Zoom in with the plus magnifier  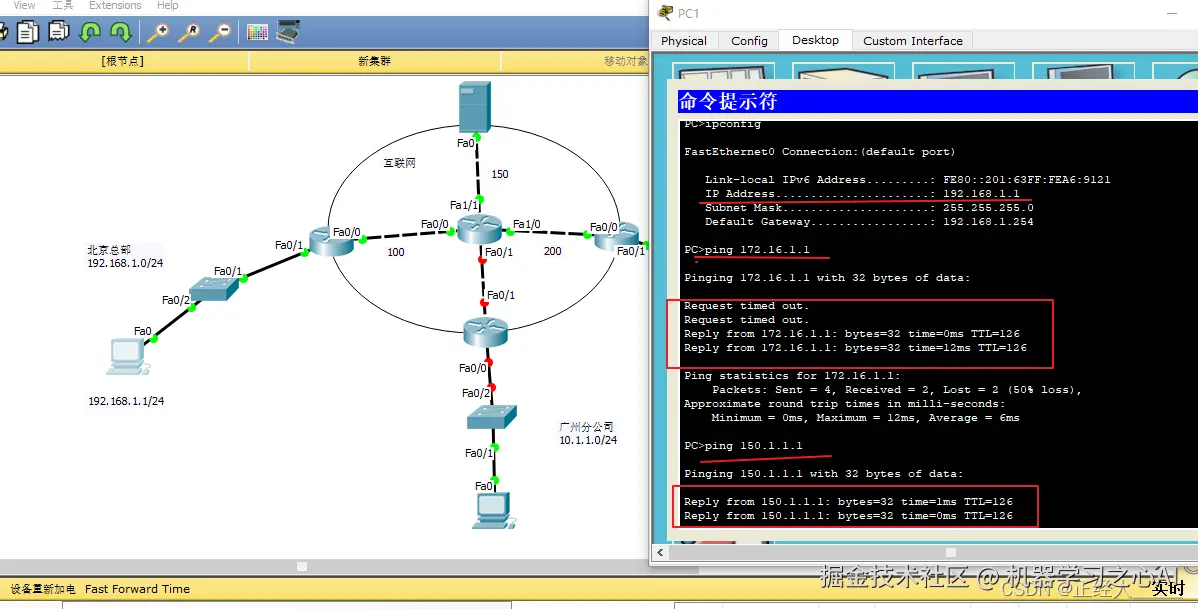pos(157,32)
